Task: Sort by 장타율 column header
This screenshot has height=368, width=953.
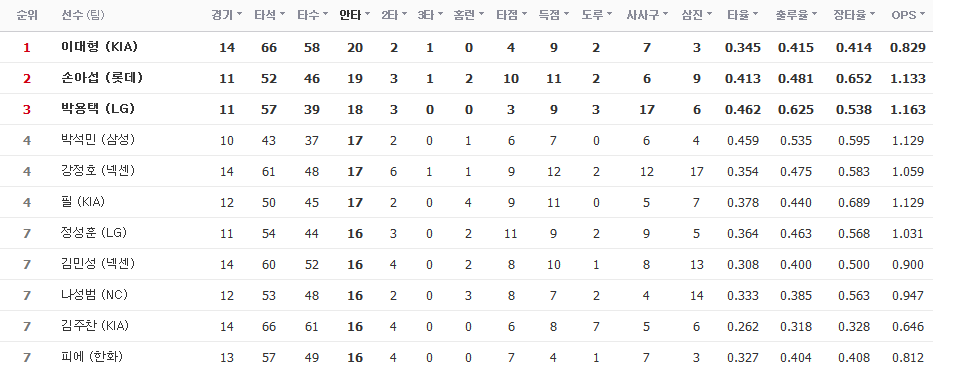Action: [855, 15]
